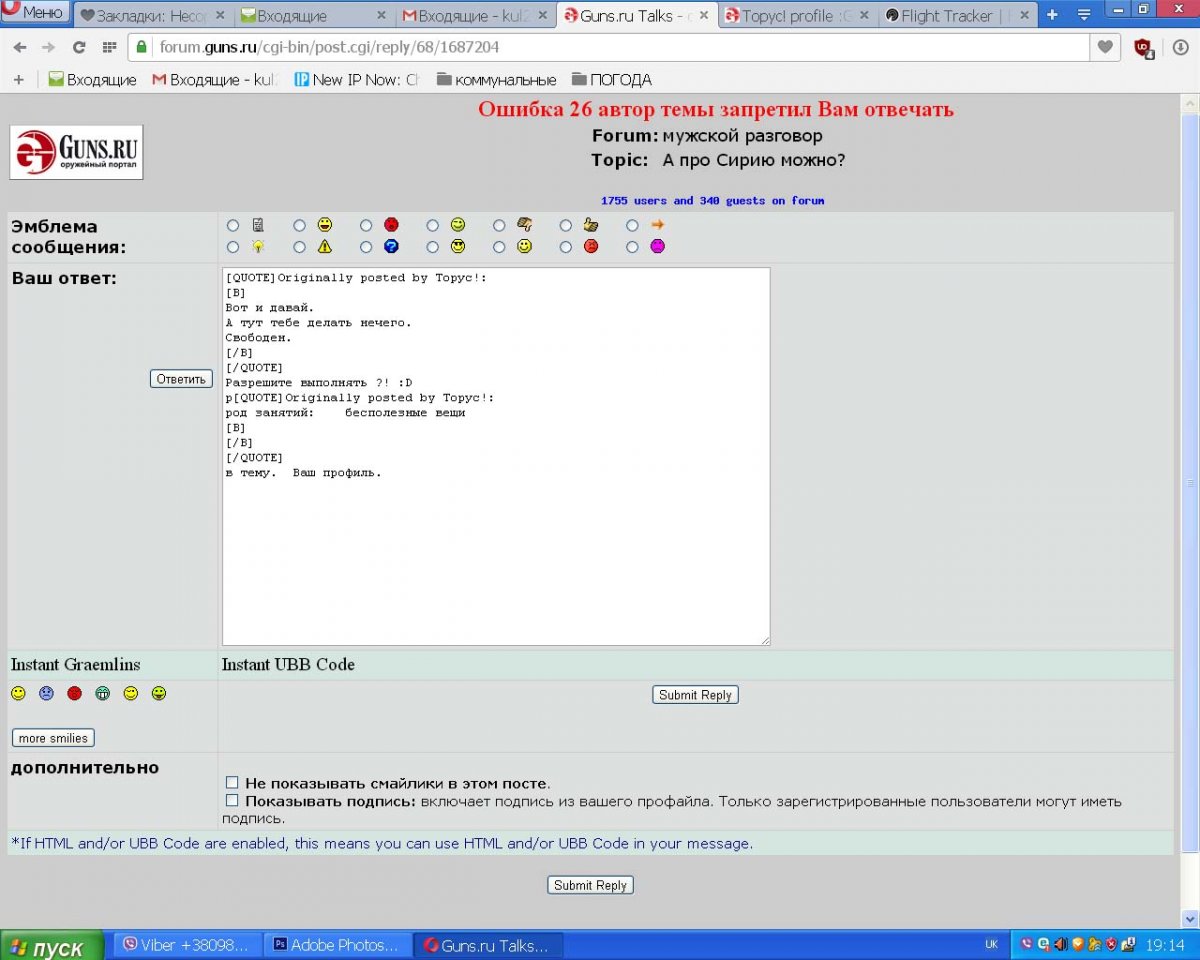Open the green Входящие bookmark
This screenshot has height=960, width=1200.
92,80
